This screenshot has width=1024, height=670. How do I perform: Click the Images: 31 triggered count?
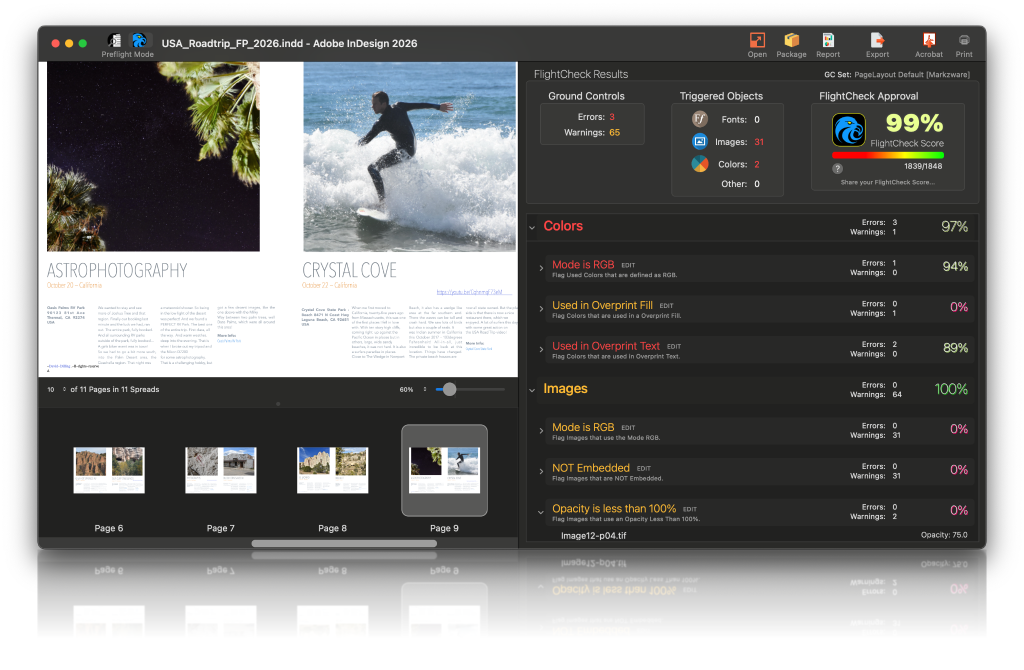[759, 142]
